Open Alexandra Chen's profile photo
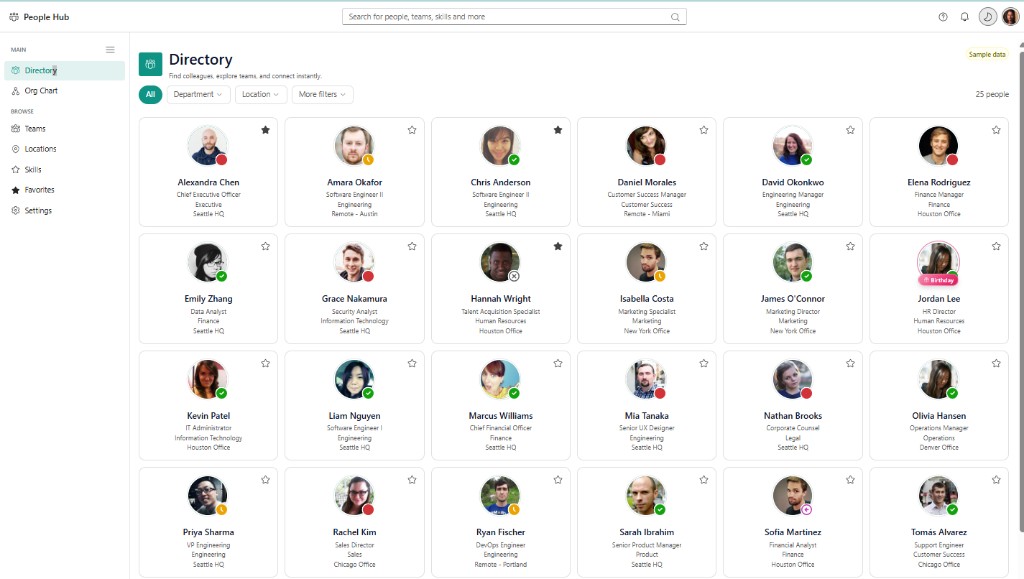This screenshot has height=579, width=1024. (x=208, y=146)
